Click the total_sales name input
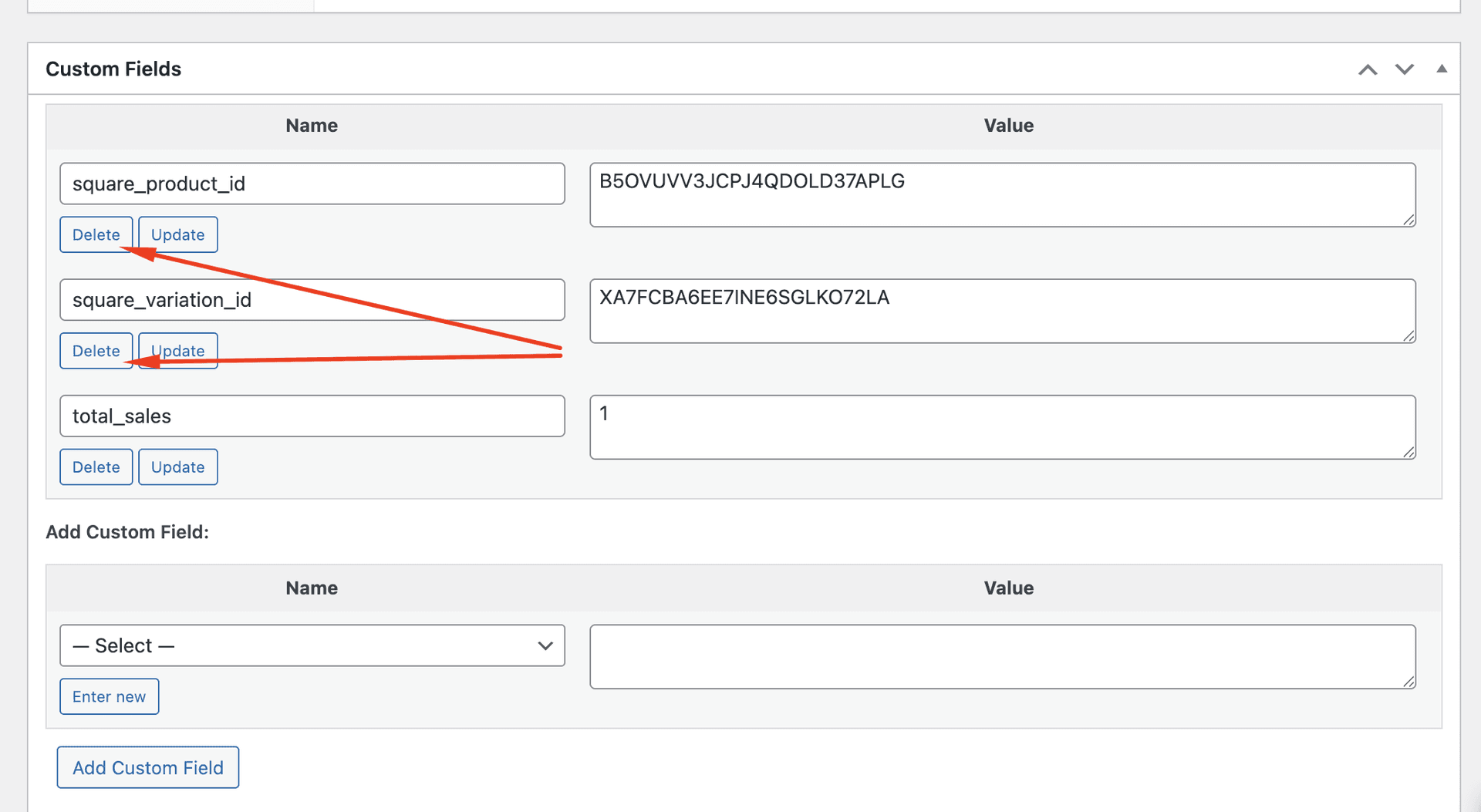 pos(312,416)
